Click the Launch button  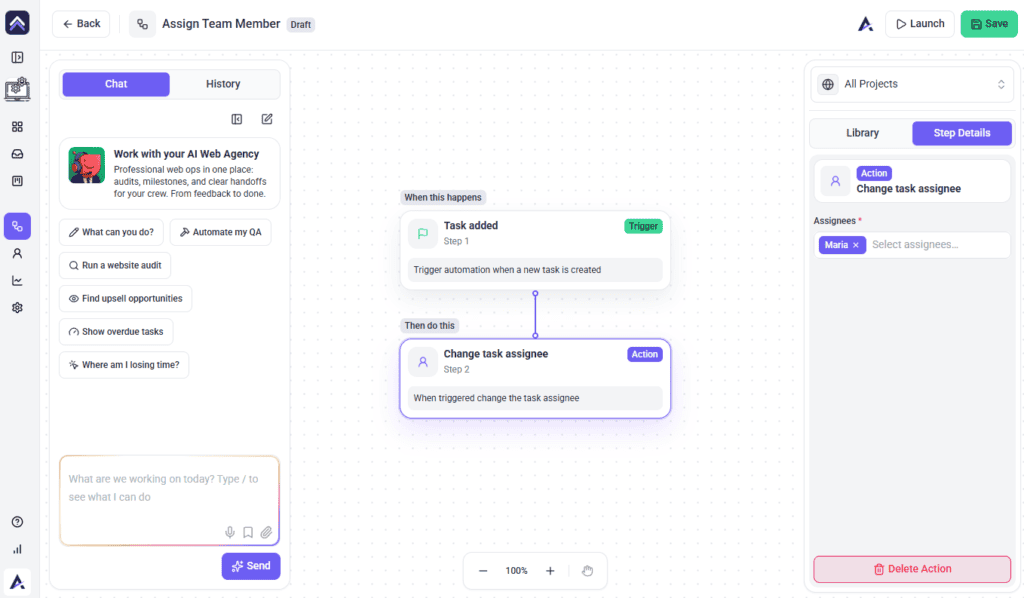pyautogui.click(x=920, y=24)
